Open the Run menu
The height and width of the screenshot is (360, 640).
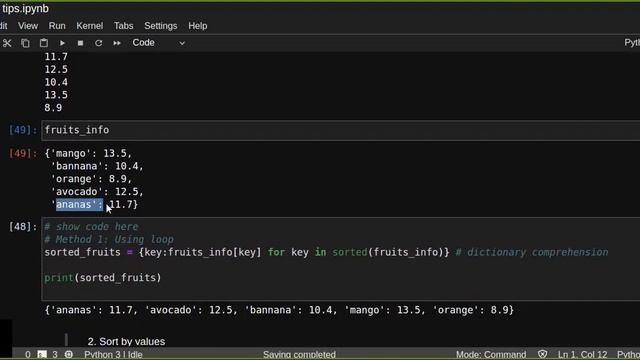(57, 26)
